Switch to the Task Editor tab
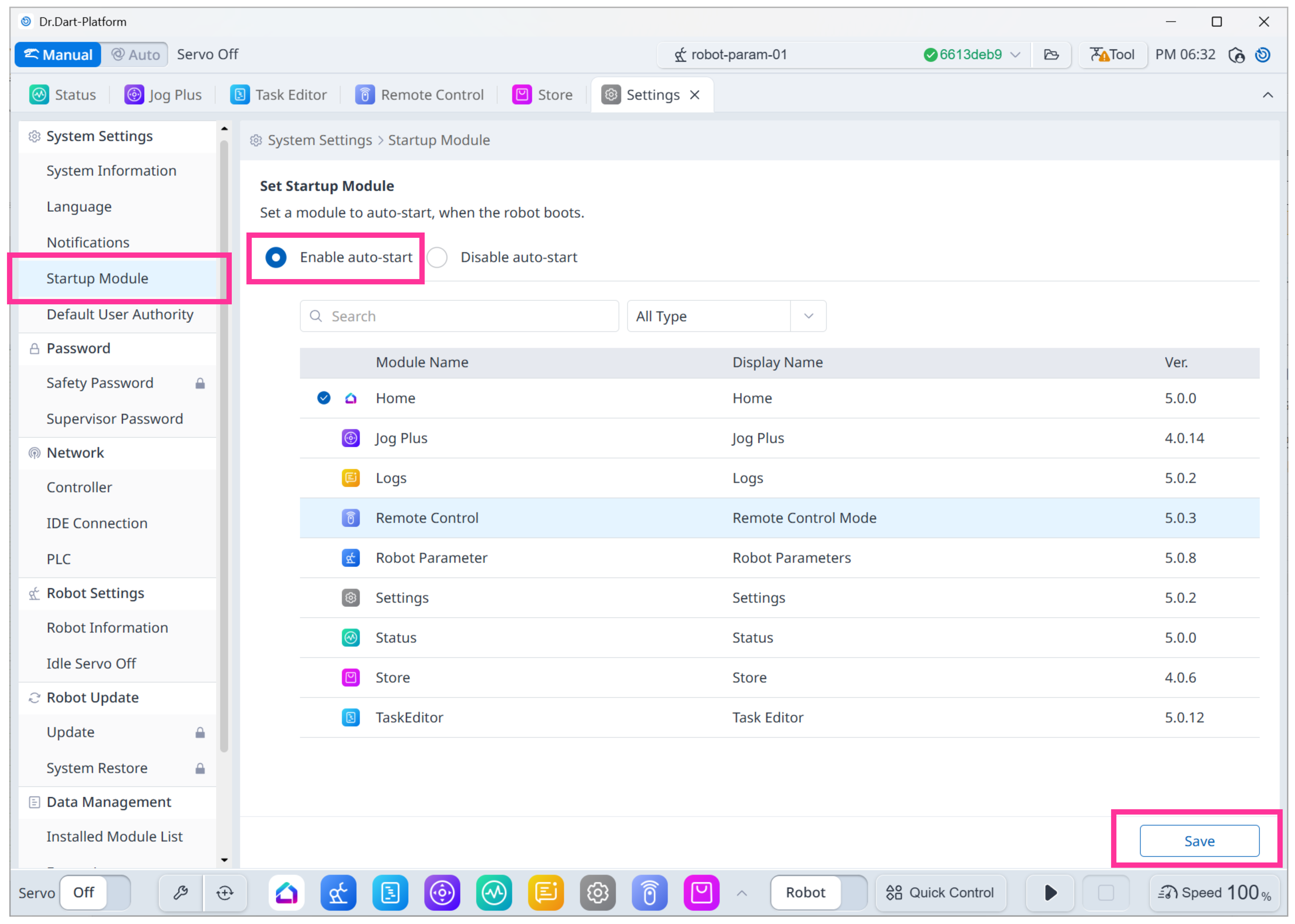The width and height of the screenshot is (1295, 924). coord(279,94)
